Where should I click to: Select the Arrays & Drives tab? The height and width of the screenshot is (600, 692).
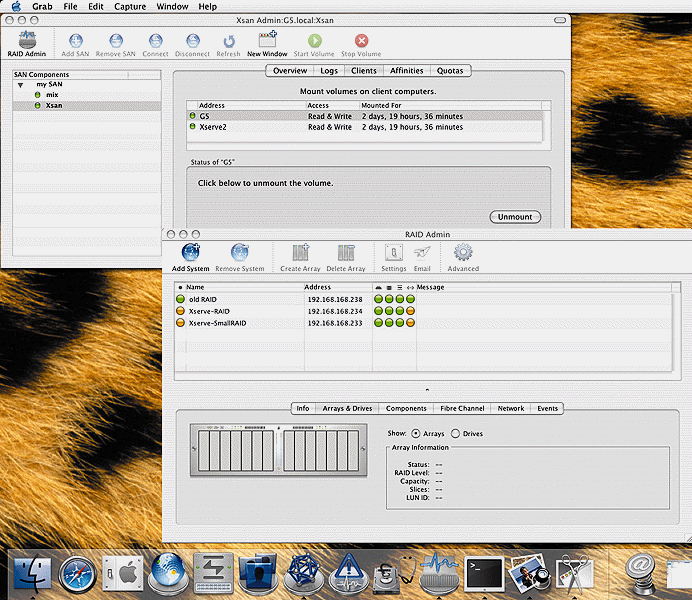347,409
